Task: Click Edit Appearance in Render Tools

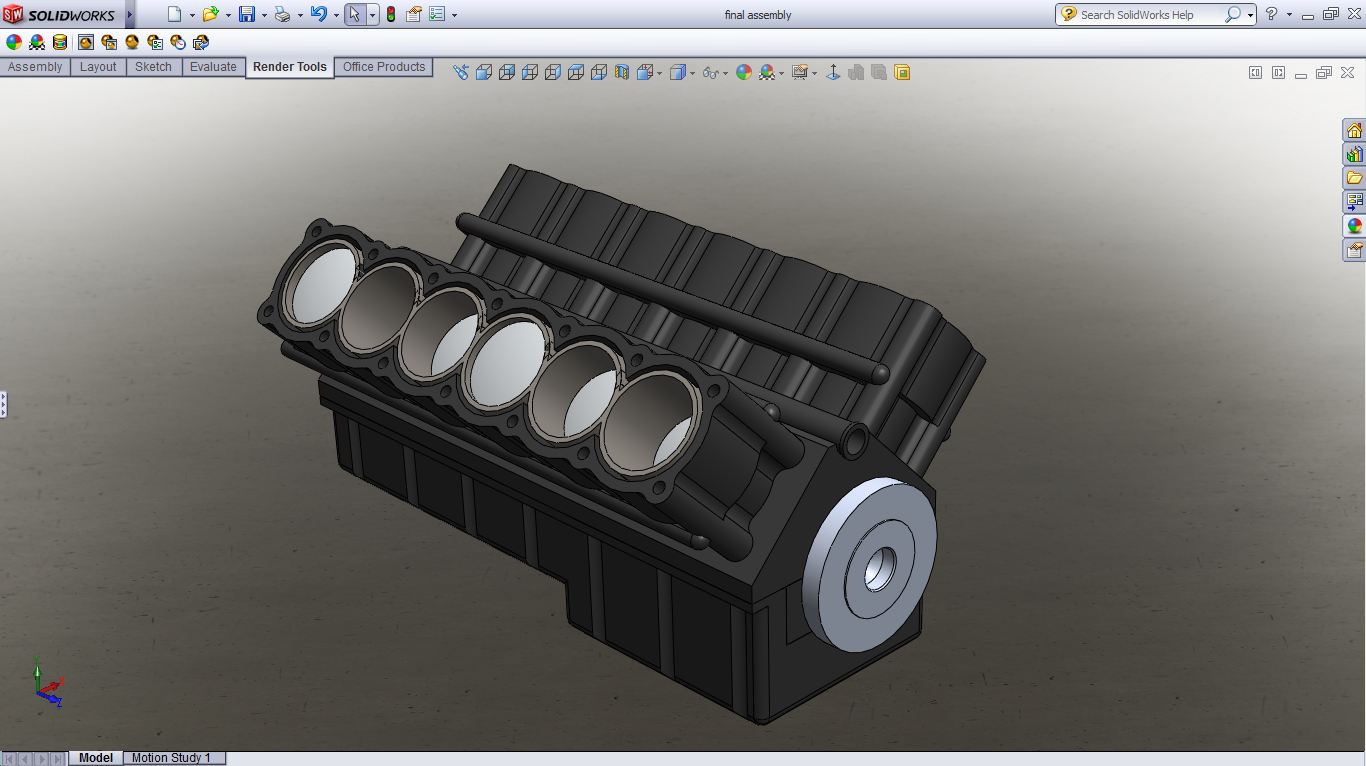Action: point(14,42)
